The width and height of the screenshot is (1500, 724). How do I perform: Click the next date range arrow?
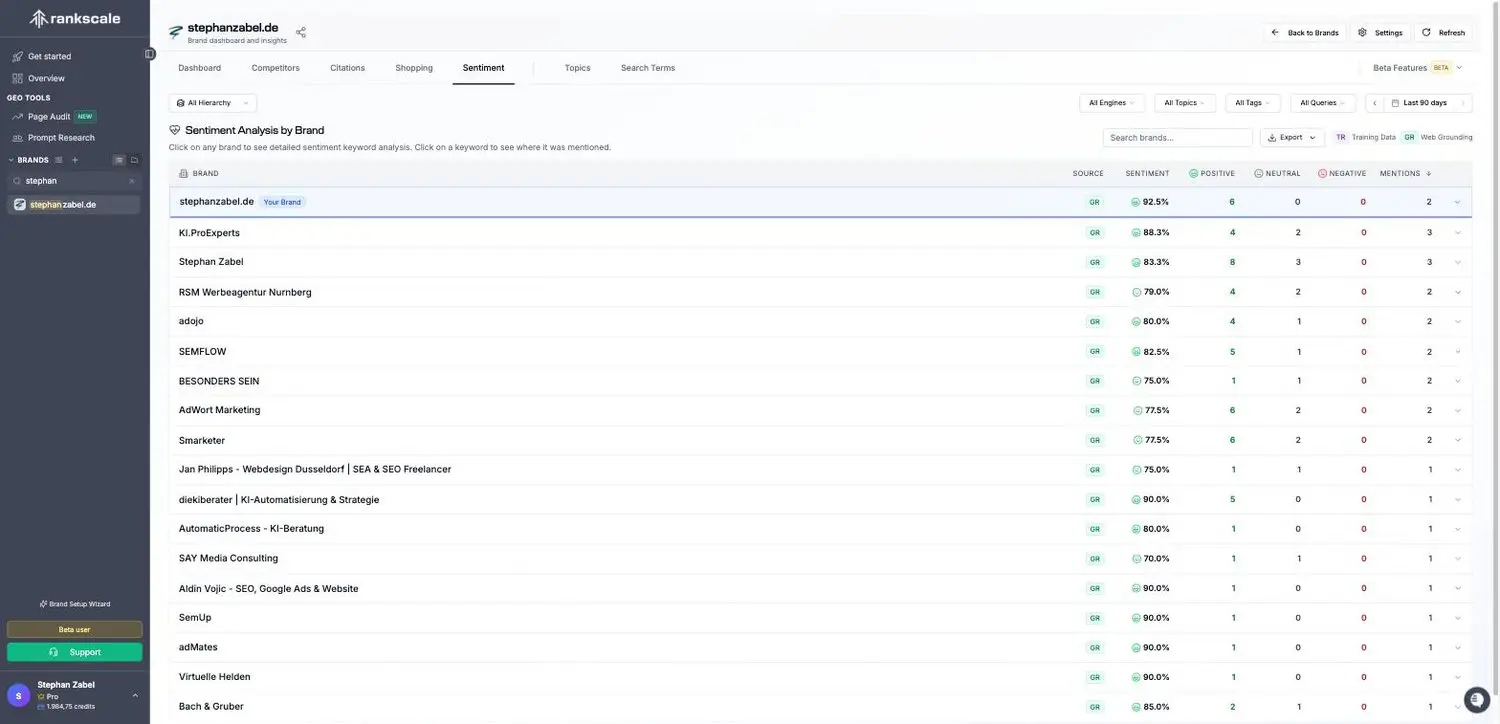point(1464,103)
